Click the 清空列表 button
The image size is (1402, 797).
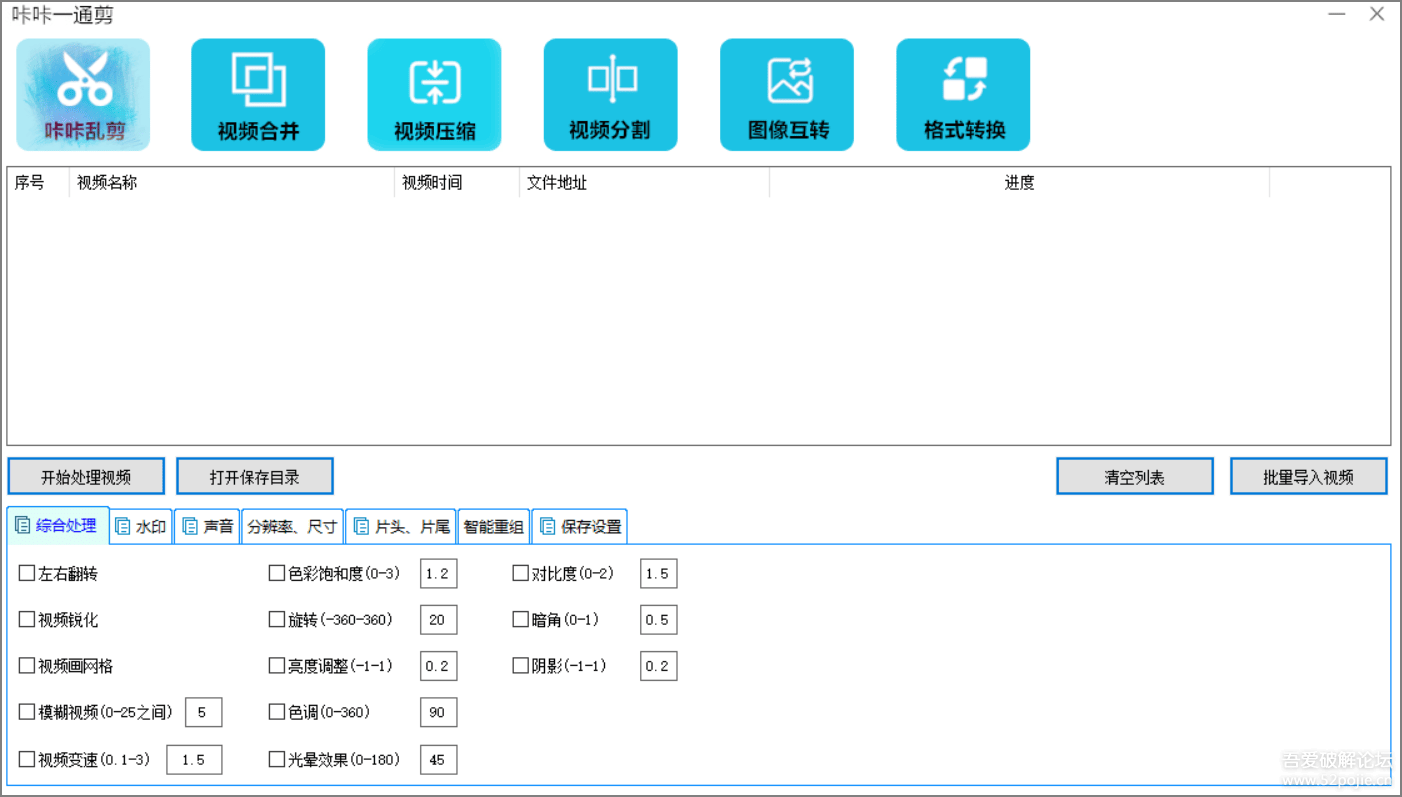[1135, 477]
